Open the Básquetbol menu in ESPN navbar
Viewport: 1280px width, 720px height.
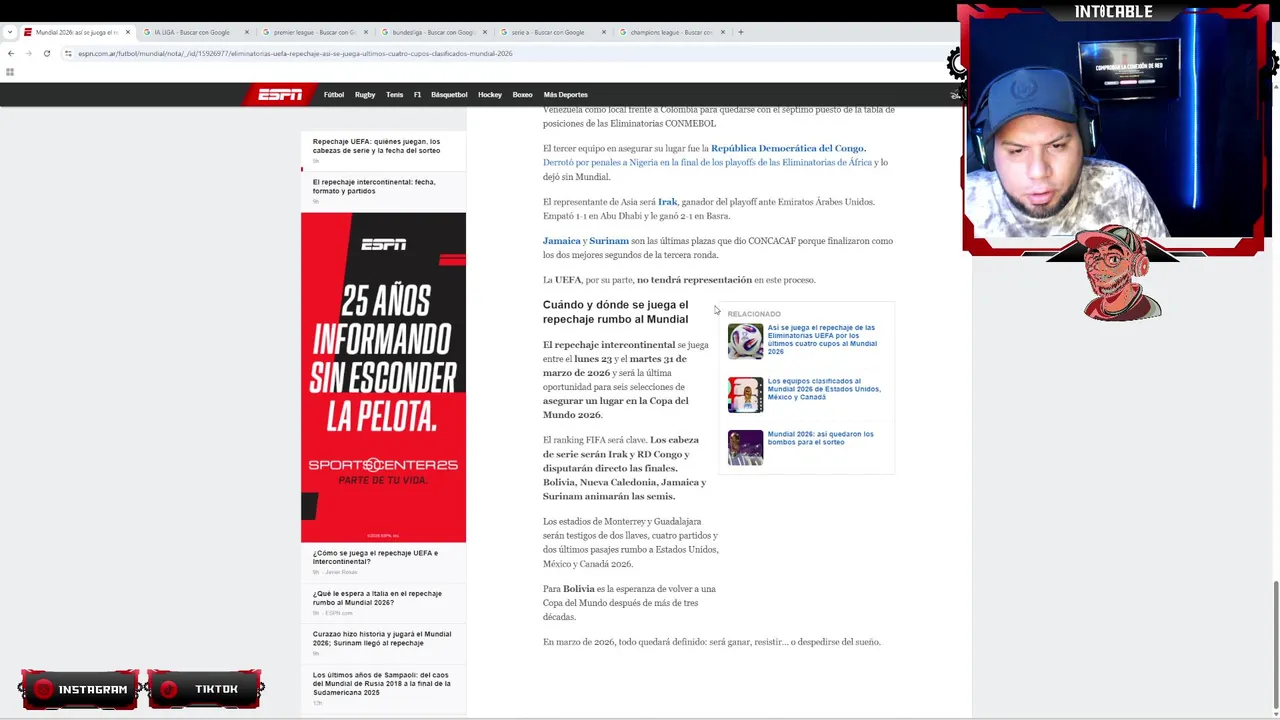point(449,95)
